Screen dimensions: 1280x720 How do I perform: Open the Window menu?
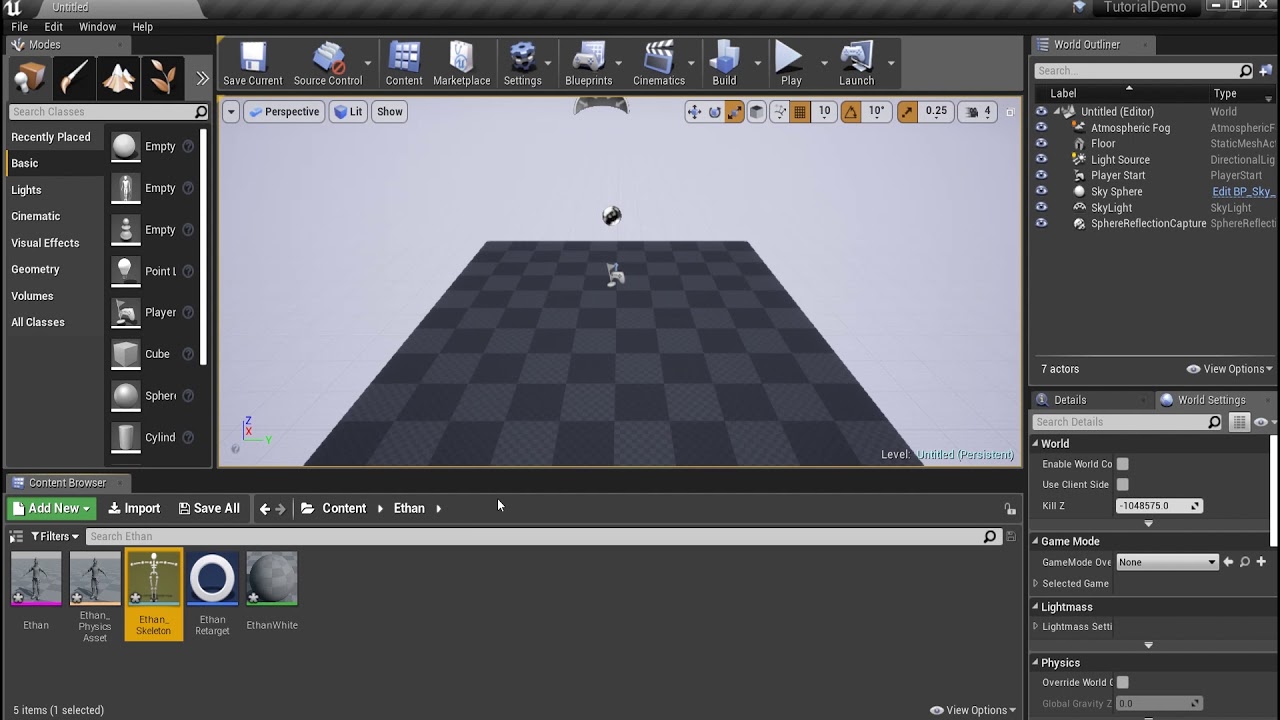97,27
